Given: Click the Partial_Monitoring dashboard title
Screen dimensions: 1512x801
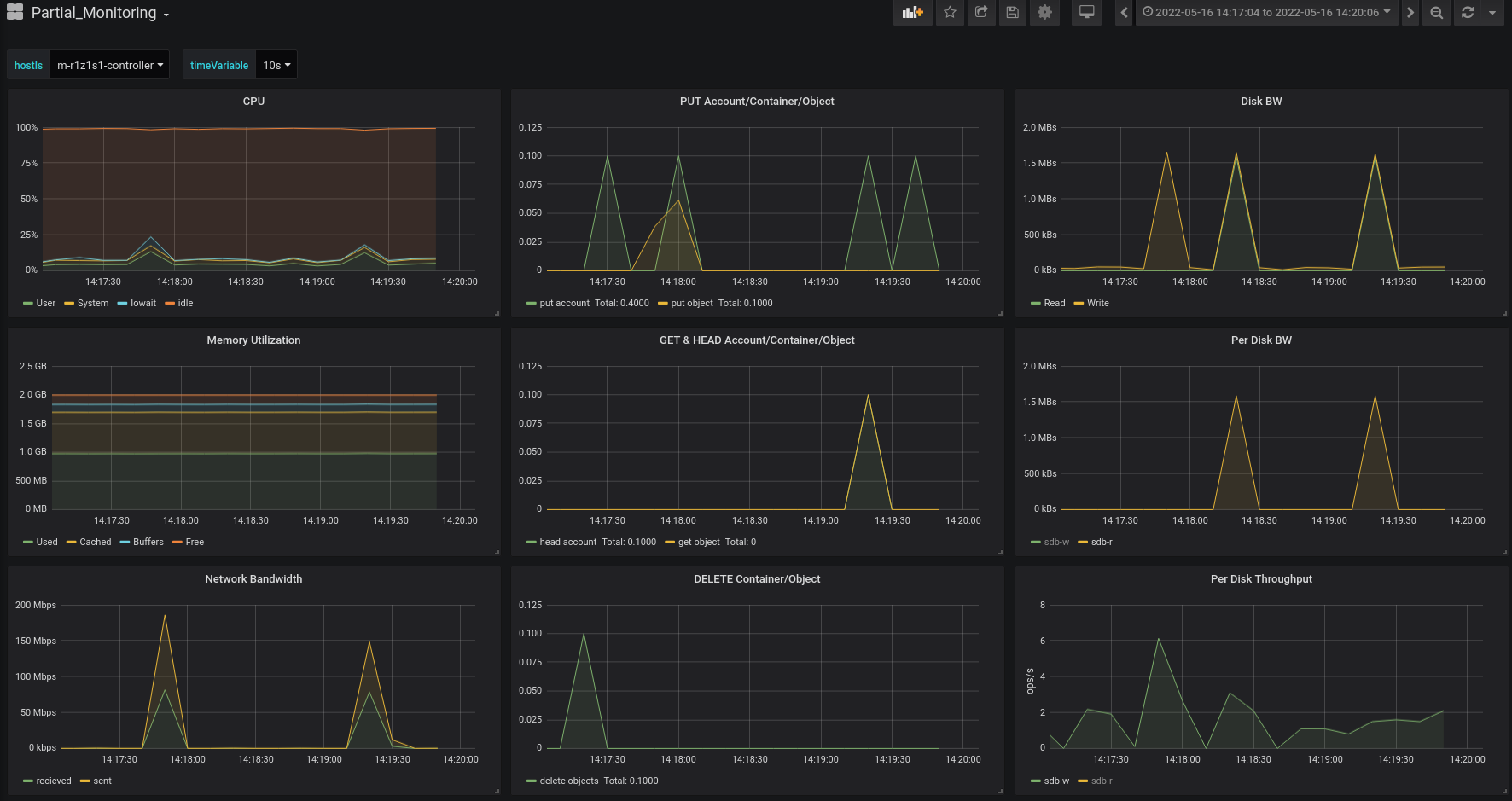Looking at the screenshot, I should click(x=94, y=13).
